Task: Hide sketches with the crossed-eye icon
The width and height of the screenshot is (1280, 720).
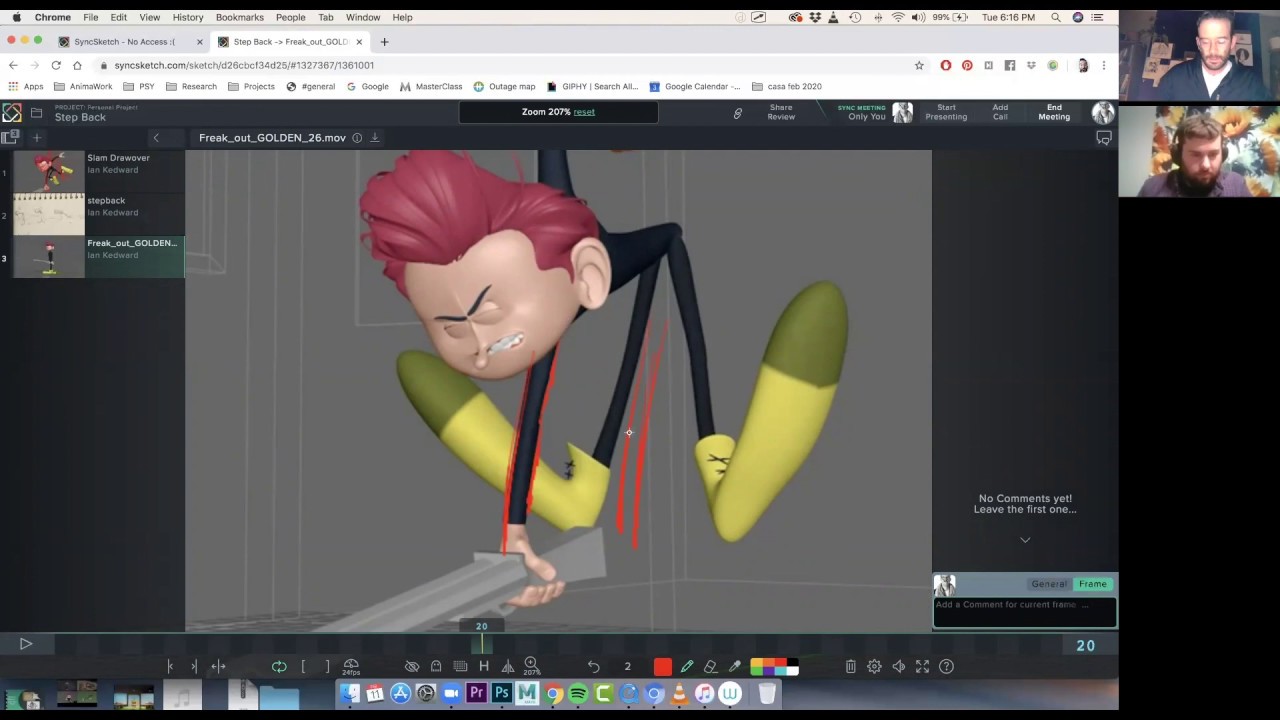Action: click(412, 666)
